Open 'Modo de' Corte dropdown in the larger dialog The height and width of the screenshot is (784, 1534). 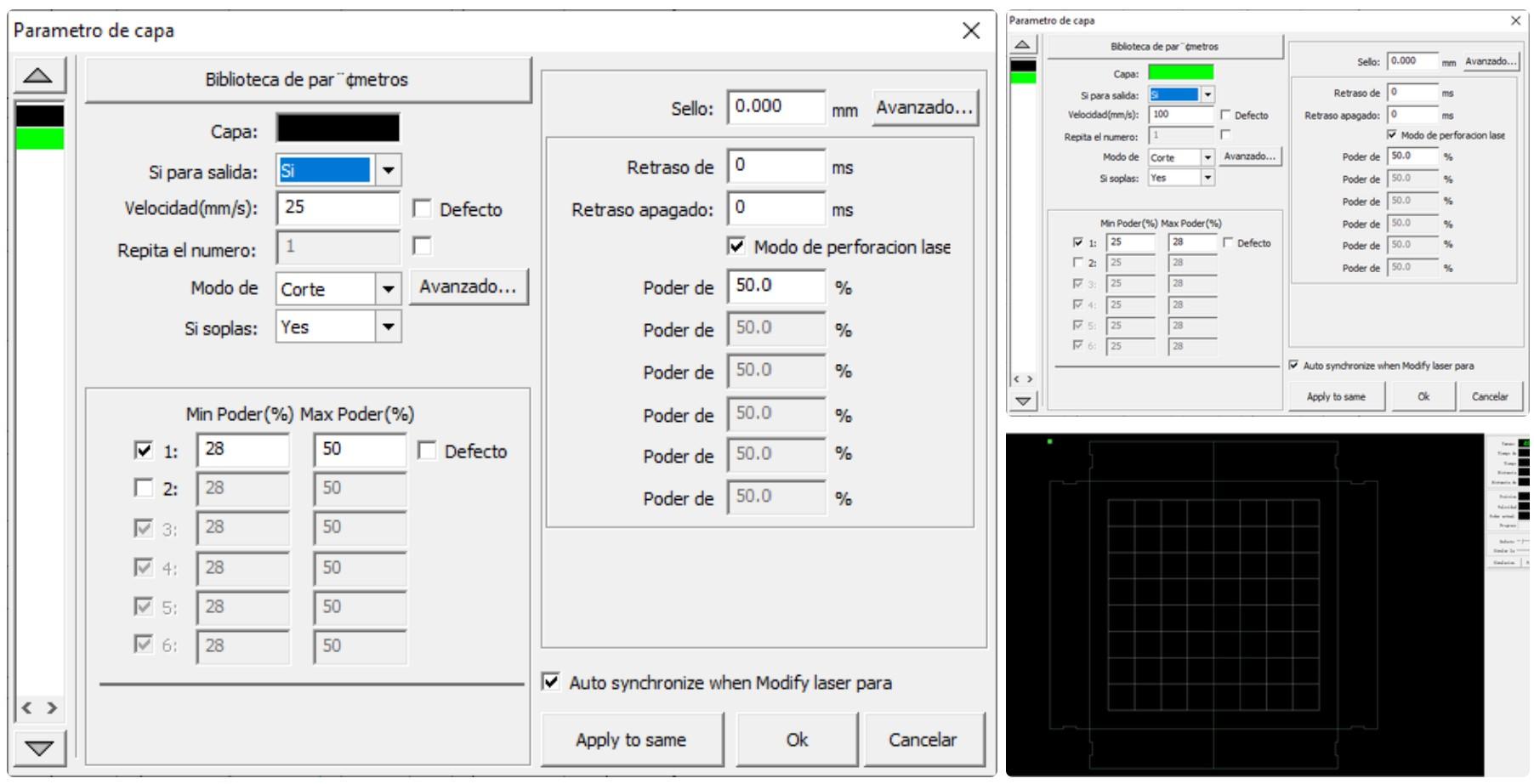388,289
